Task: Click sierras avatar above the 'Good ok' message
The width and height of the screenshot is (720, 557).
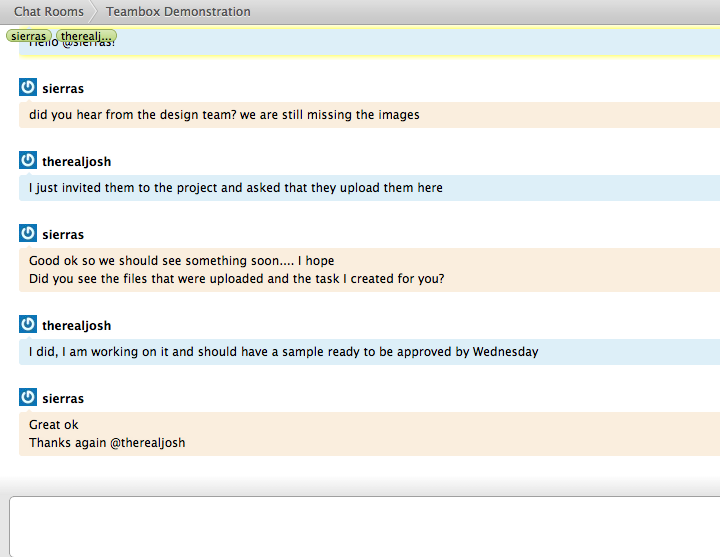Action: click(28, 234)
